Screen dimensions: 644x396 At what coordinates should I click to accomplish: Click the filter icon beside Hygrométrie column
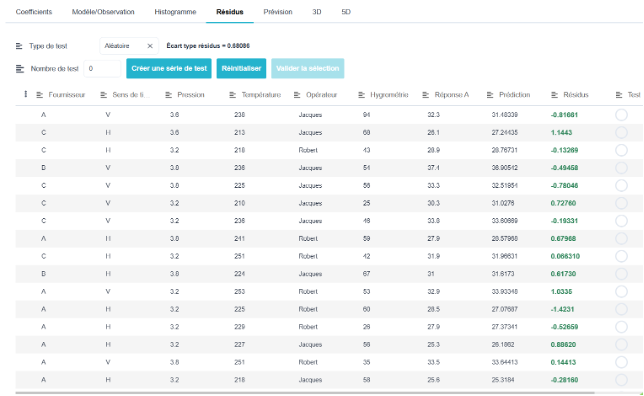coord(361,95)
